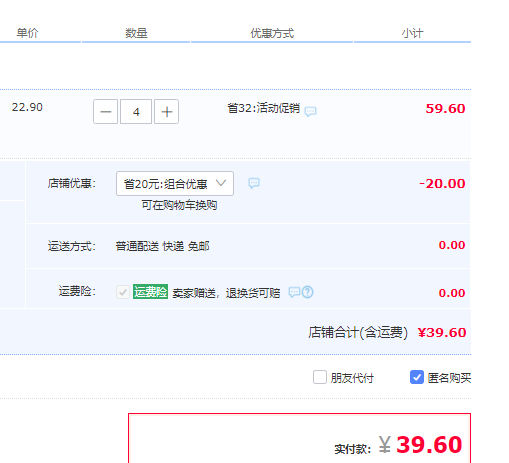Uncheck the 匿名购买 checkbox
Image resolution: width=509 pixels, height=463 pixels.
[417, 377]
